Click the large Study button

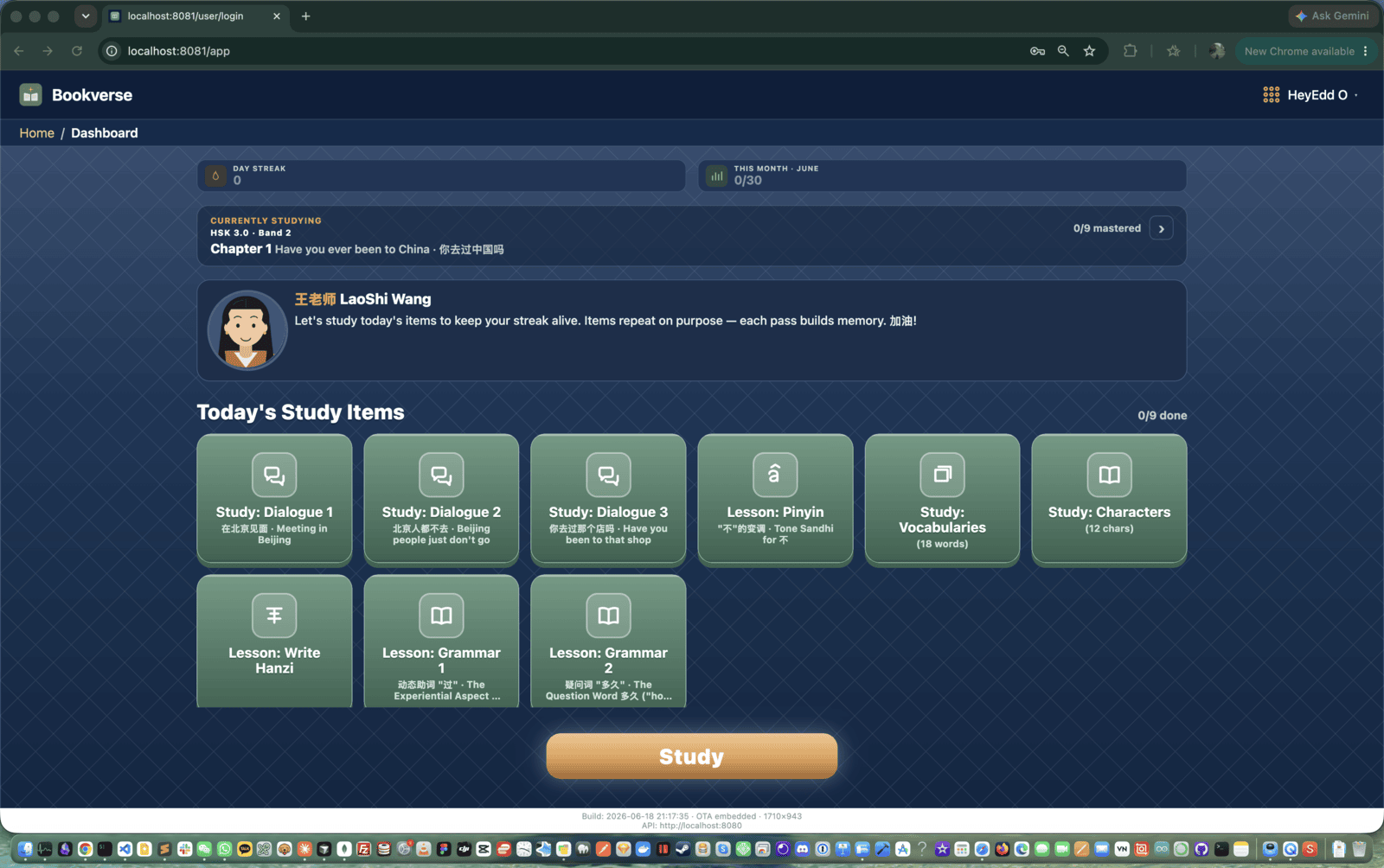[691, 756]
